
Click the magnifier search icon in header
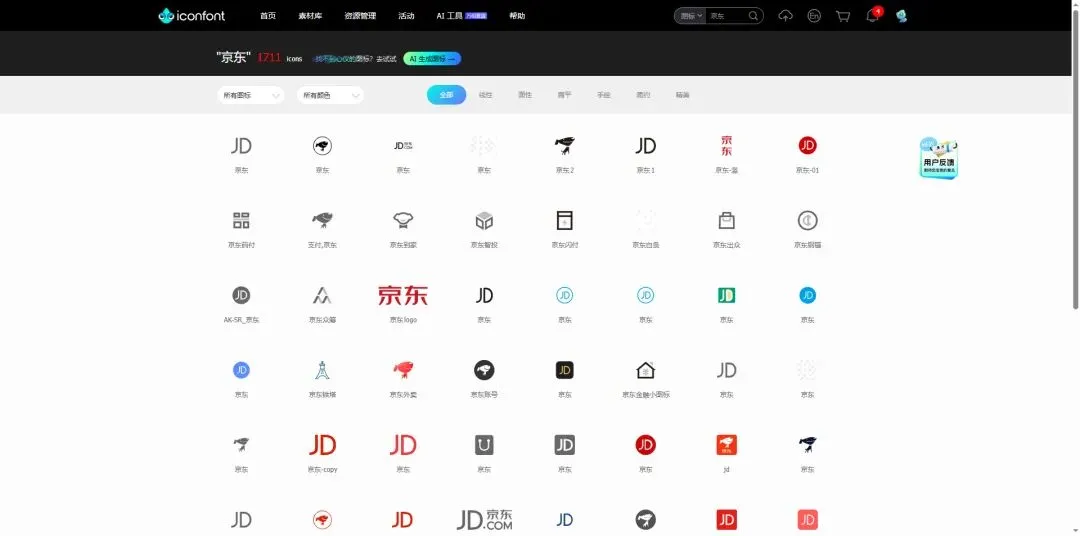(x=754, y=15)
